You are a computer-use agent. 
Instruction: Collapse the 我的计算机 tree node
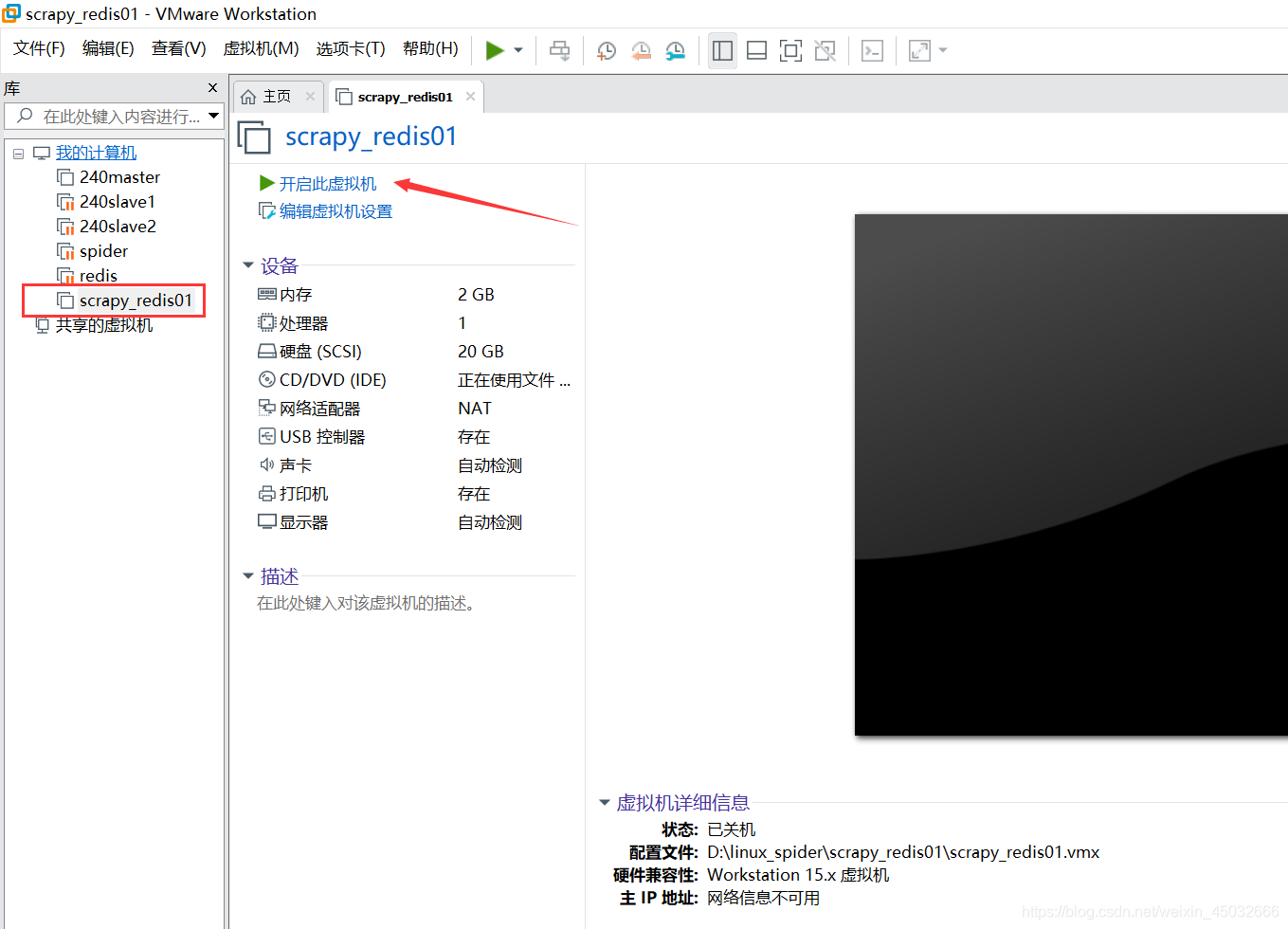point(18,154)
